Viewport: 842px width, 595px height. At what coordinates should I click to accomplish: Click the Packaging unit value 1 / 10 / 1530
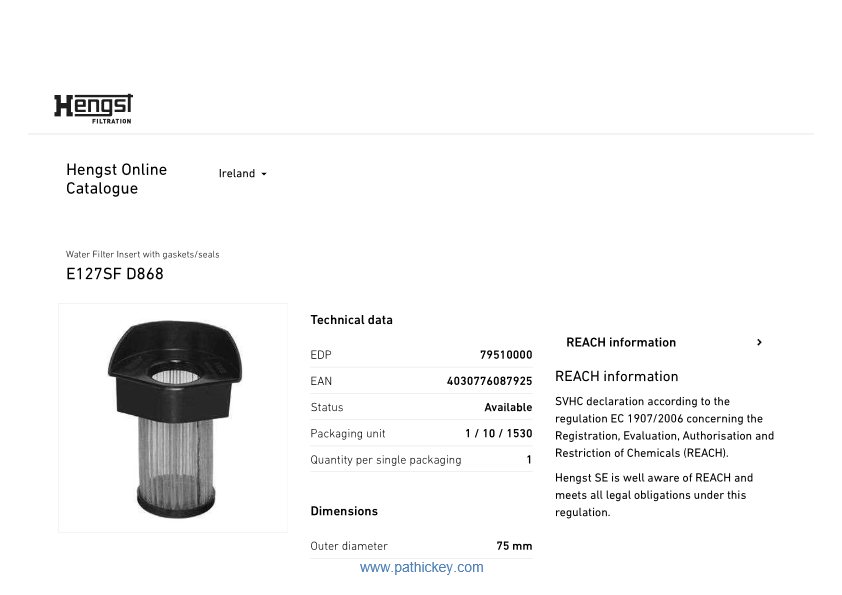pyautogui.click(x=498, y=433)
